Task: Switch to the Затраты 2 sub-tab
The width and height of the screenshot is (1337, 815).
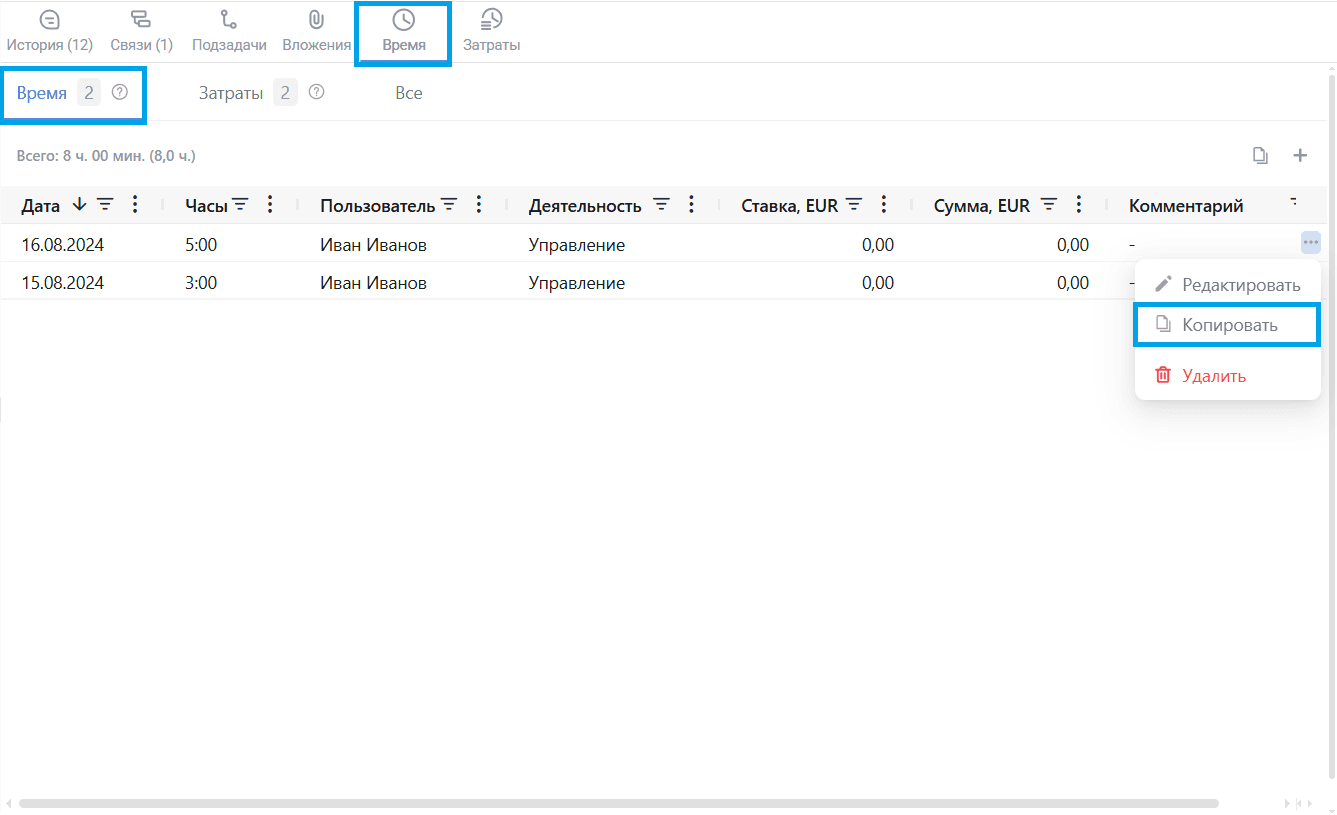Action: point(261,93)
